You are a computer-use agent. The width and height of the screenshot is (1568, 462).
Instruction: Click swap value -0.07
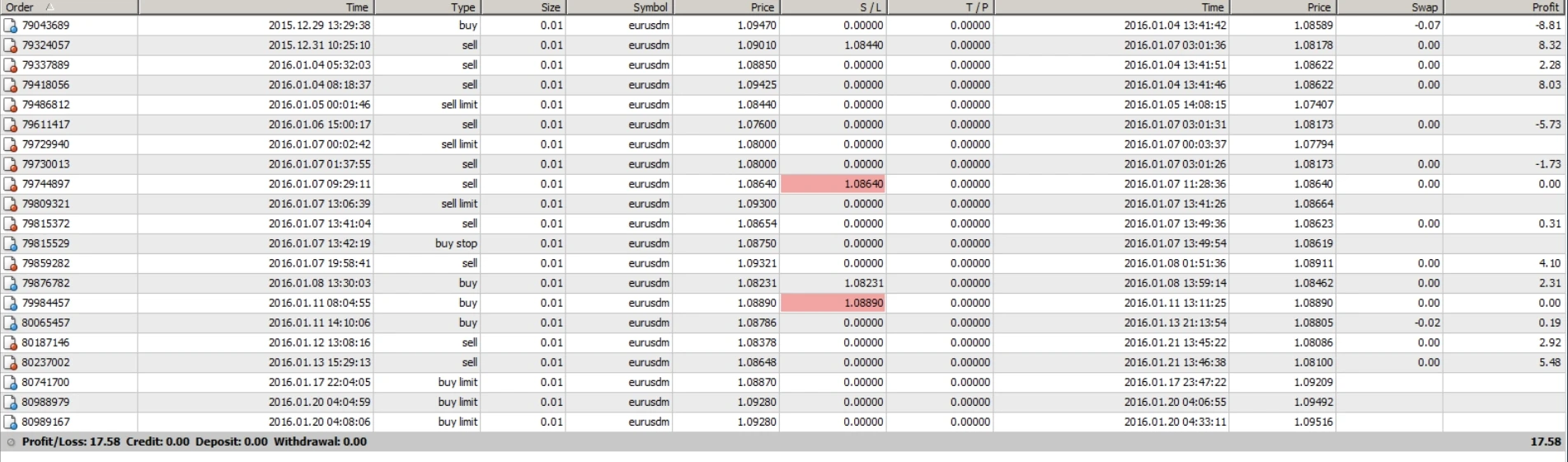coord(1427,26)
